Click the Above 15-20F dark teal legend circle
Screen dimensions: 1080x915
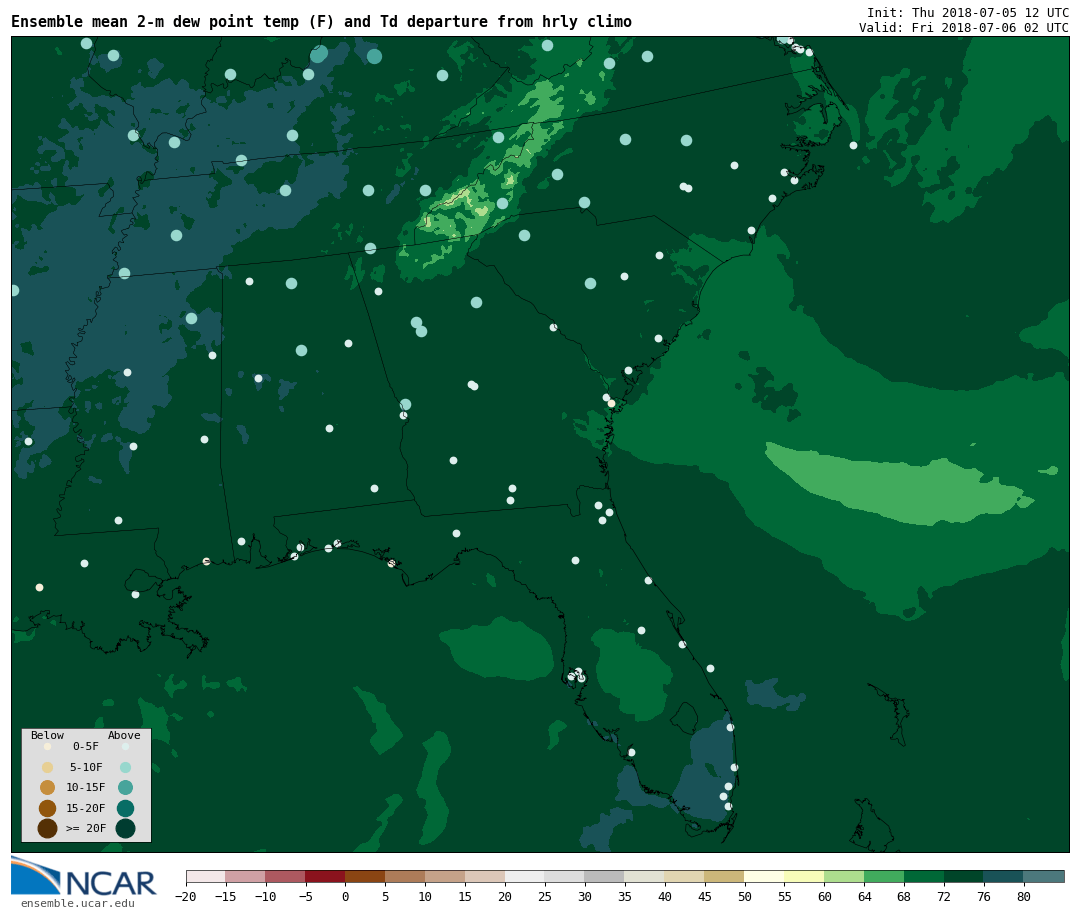tap(125, 808)
